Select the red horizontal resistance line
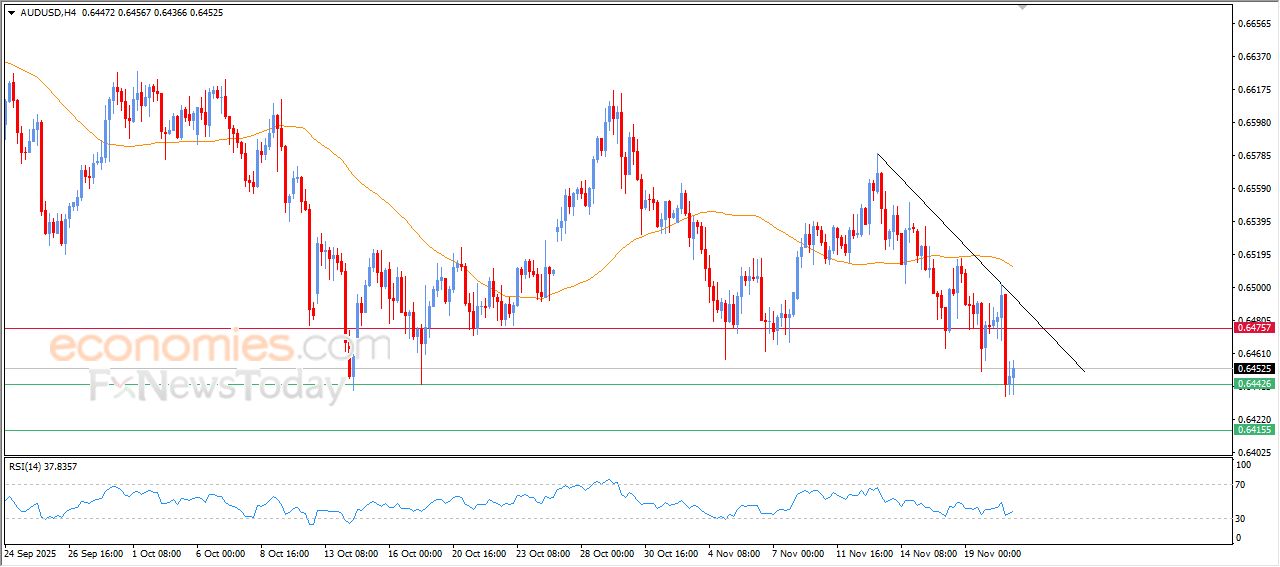This screenshot has width=1280, height=567. pyautogui.click(x=600, y=328)
